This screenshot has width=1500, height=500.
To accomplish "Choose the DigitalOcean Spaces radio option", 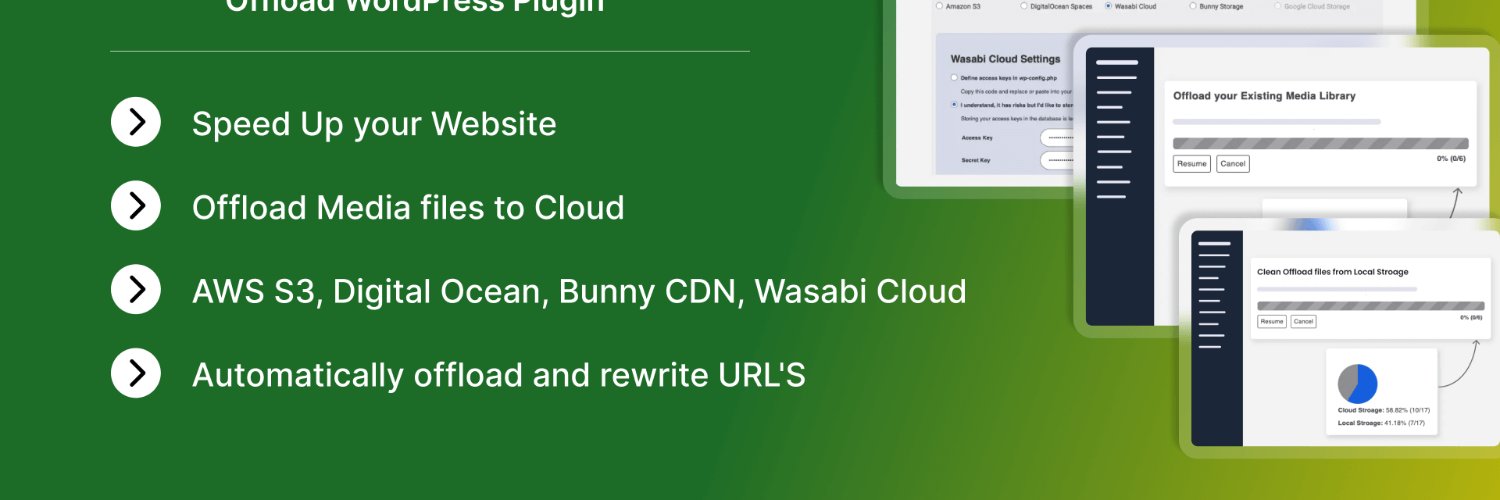I will (1024, 6).
